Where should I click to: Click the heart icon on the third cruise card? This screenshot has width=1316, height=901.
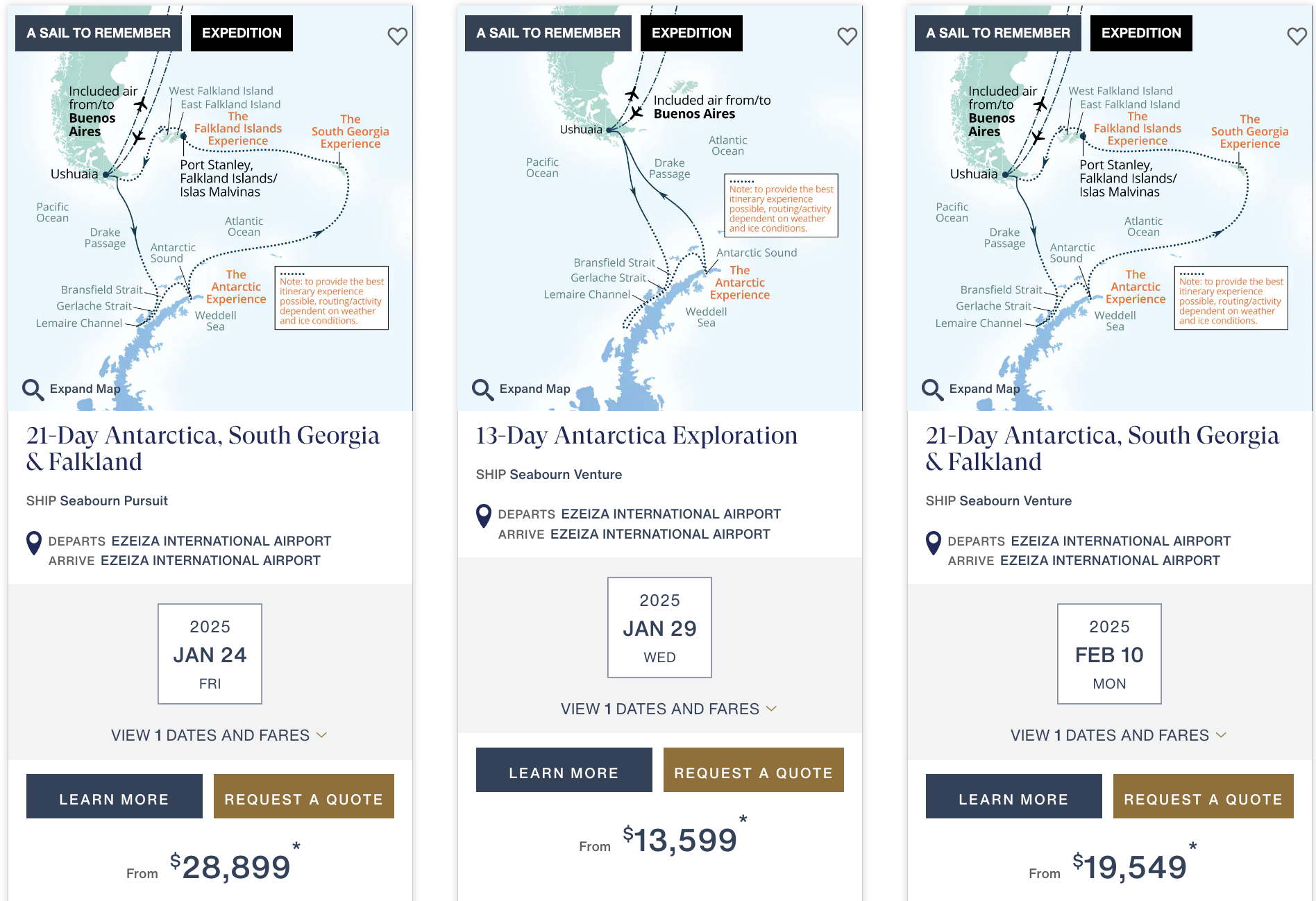pos(1297,36)
